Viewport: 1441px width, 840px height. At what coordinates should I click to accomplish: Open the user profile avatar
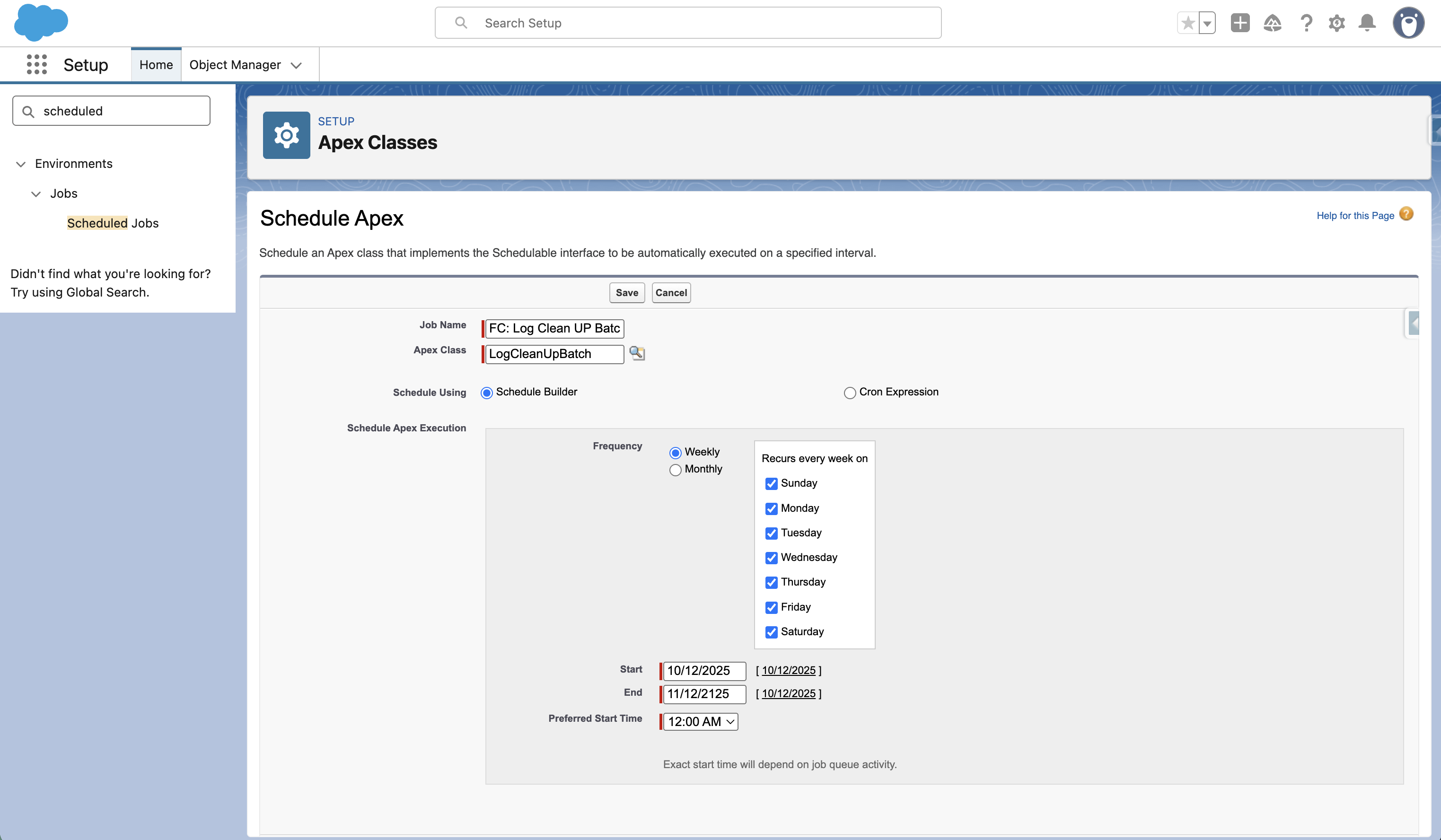(x=1408, y=23)
